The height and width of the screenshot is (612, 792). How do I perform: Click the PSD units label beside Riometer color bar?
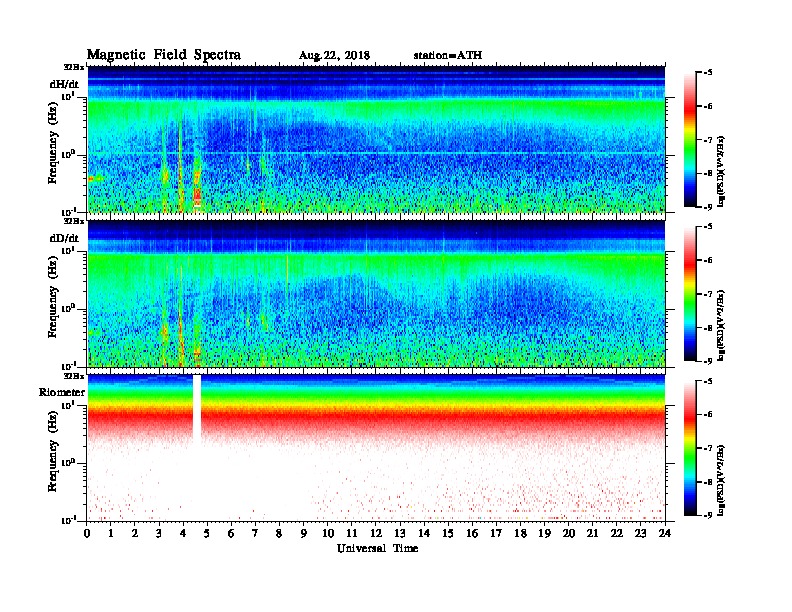point(721,480)
